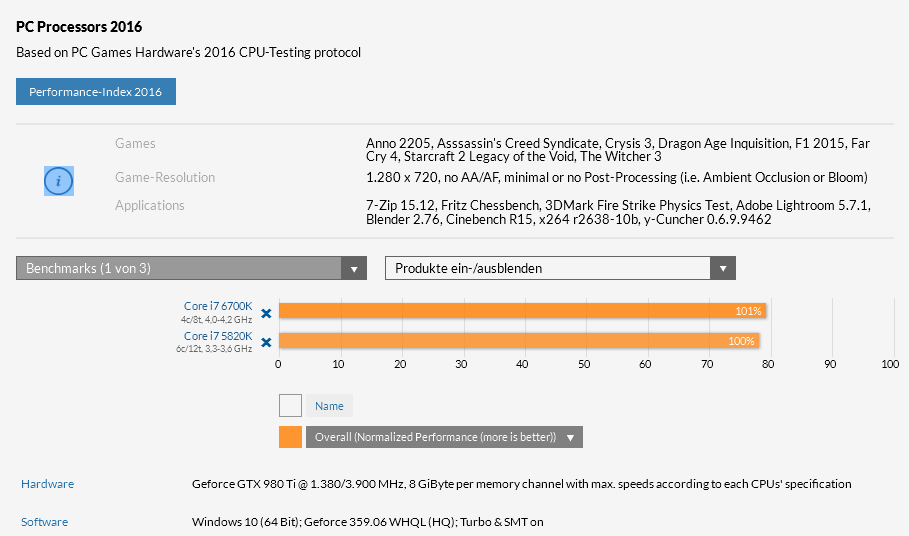Image resolution: width=909 pixels, height=536 pixels.
Task: Open the Benchmarks (1 von 3) dropdown
Action: pyautogui.click(x=191, y=268)
